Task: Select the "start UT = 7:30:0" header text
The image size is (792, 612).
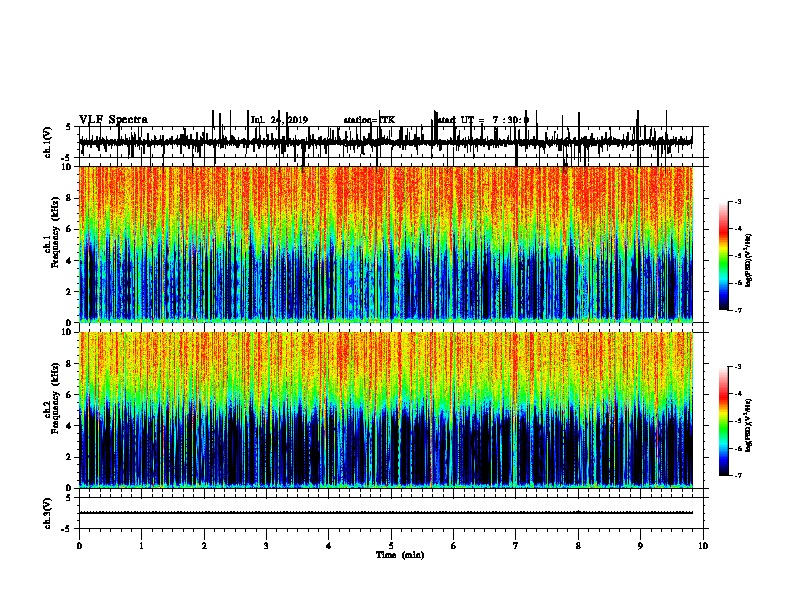Action: click(482, 120)
